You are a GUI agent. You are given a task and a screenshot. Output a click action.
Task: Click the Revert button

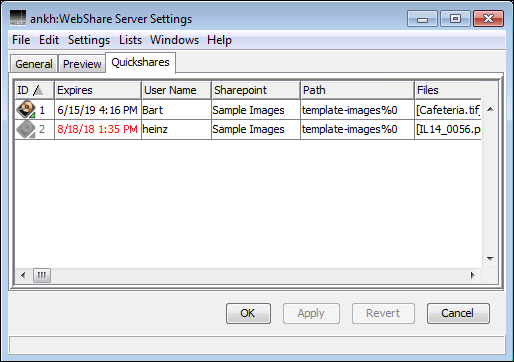point(383,313)
